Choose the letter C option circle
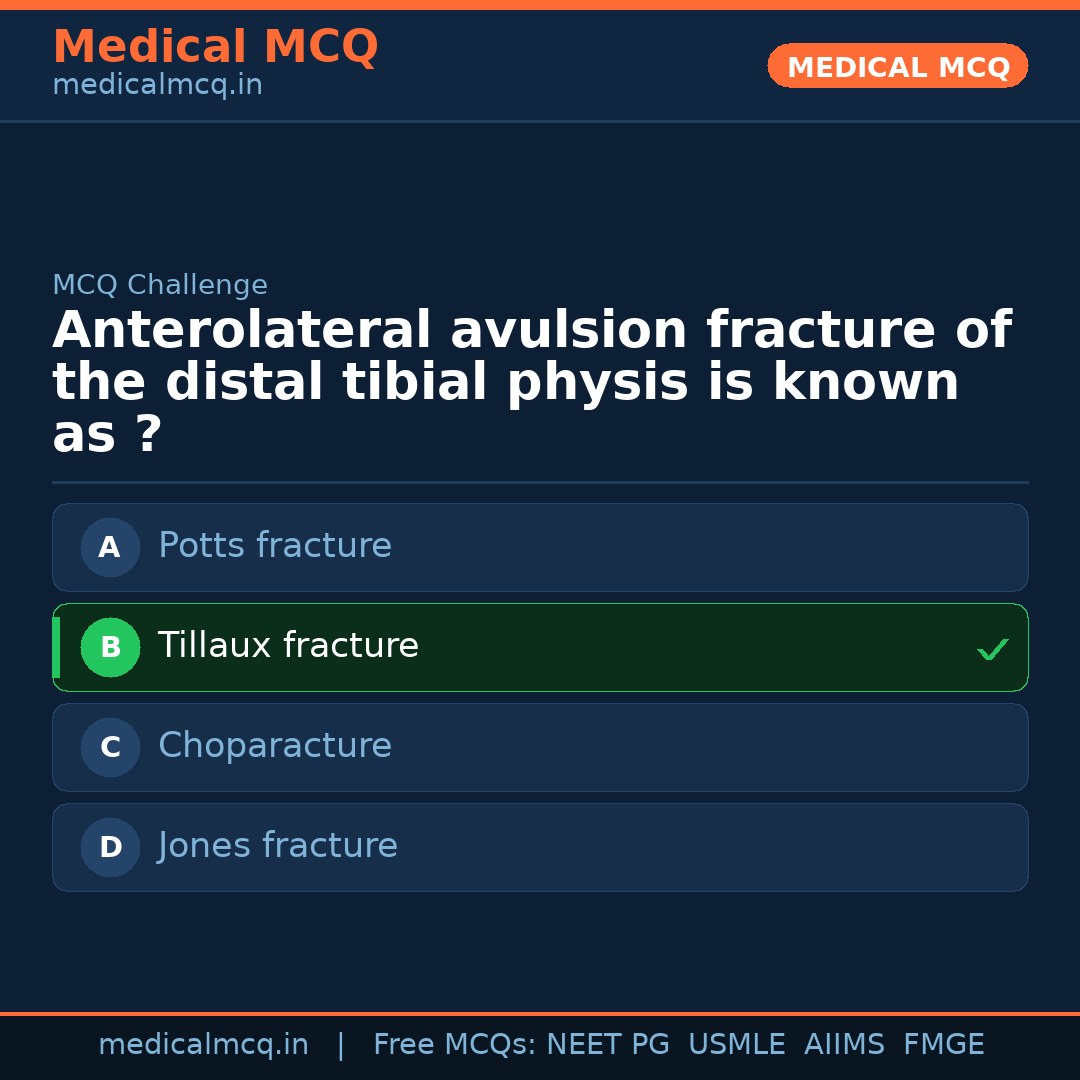The image size is (1080, 1080). pyautogui.click(x=110, y=747)
